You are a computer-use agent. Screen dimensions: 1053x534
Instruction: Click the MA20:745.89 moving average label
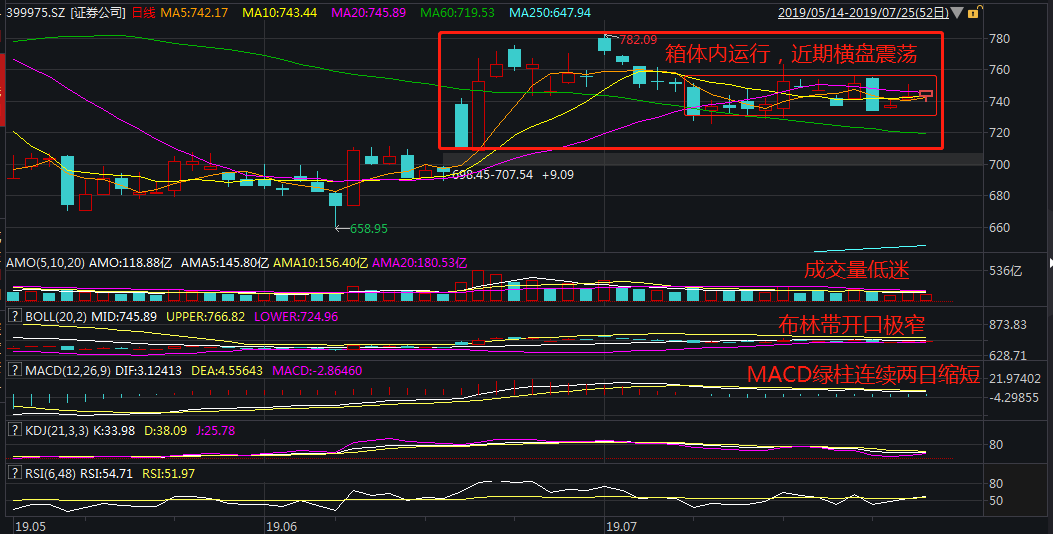click(x=369, y=13)
